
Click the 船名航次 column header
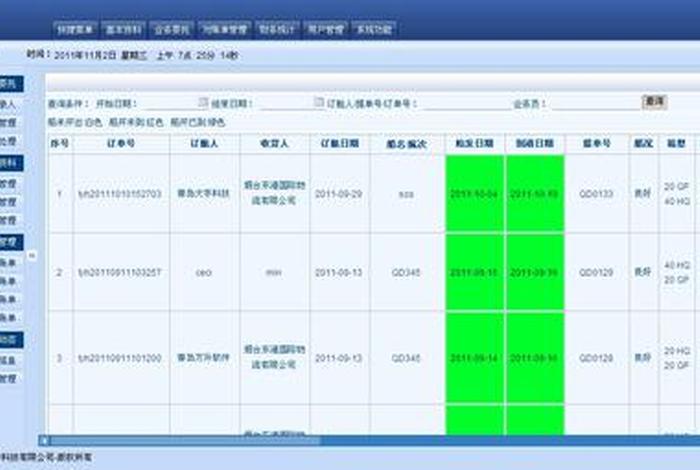(407, 143)
